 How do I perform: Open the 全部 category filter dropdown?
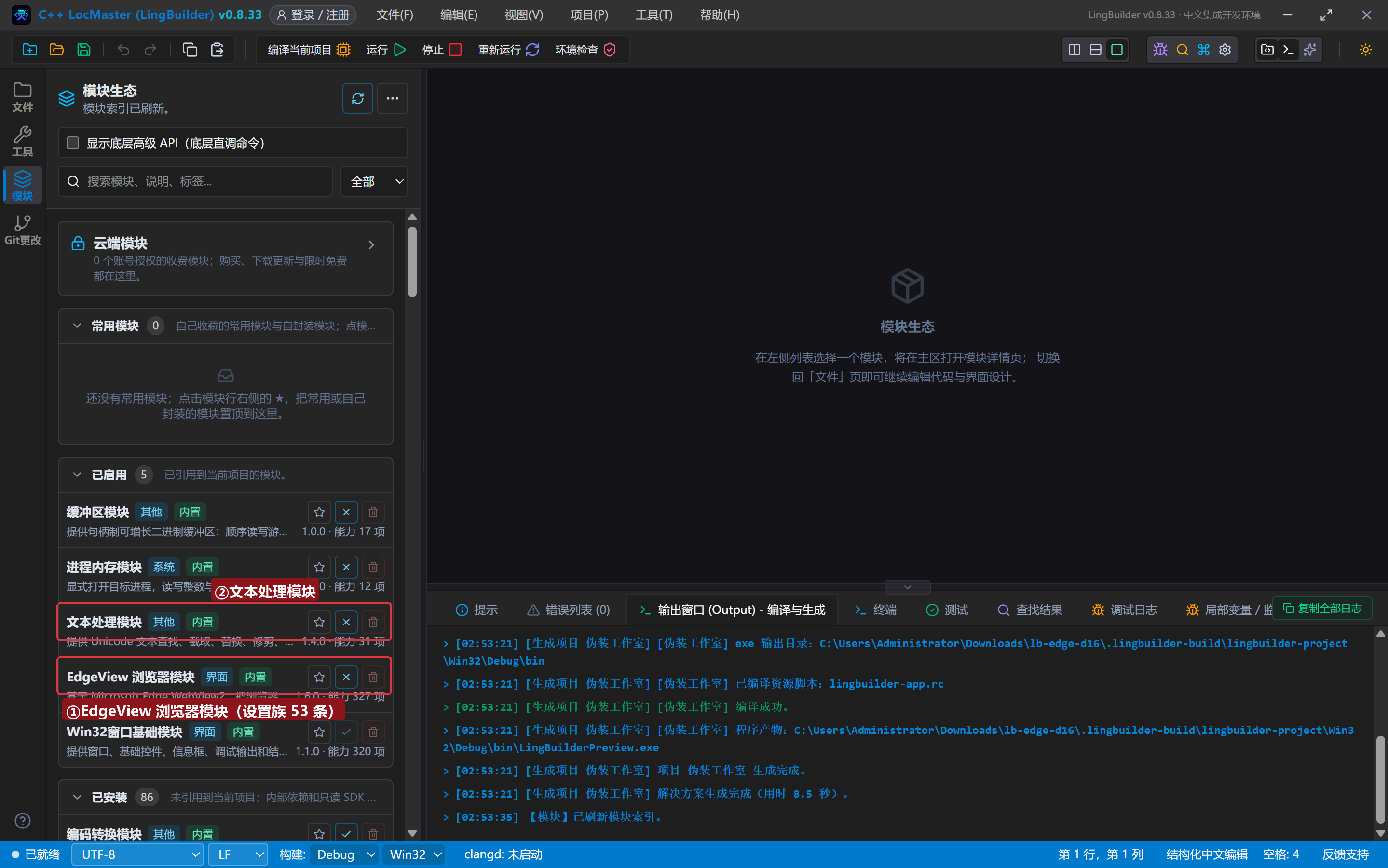pos(374,181)
